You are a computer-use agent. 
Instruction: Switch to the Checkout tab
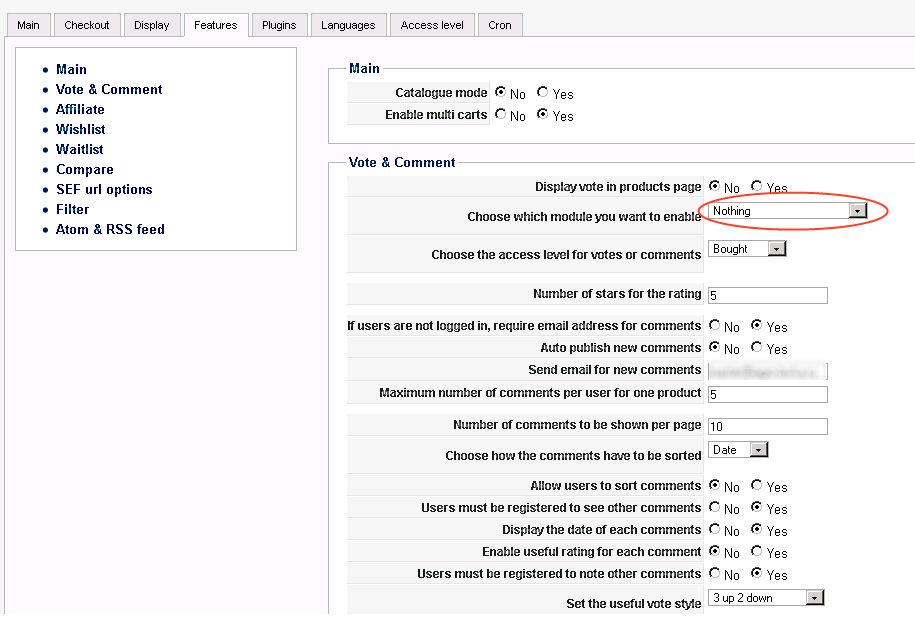click(87, 25)
